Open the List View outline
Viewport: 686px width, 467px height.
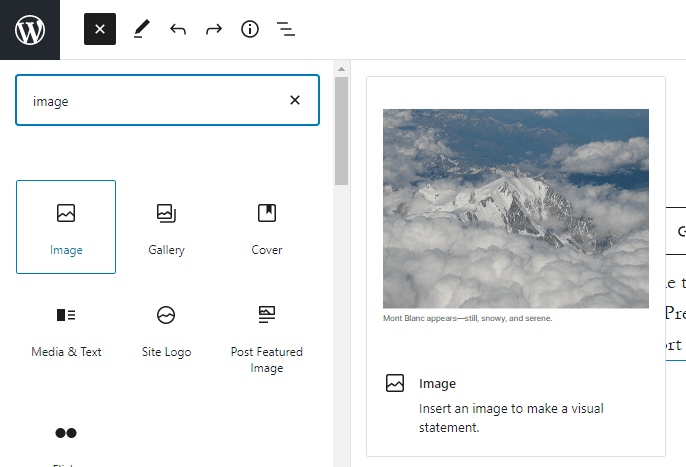(x=286, y=30)
